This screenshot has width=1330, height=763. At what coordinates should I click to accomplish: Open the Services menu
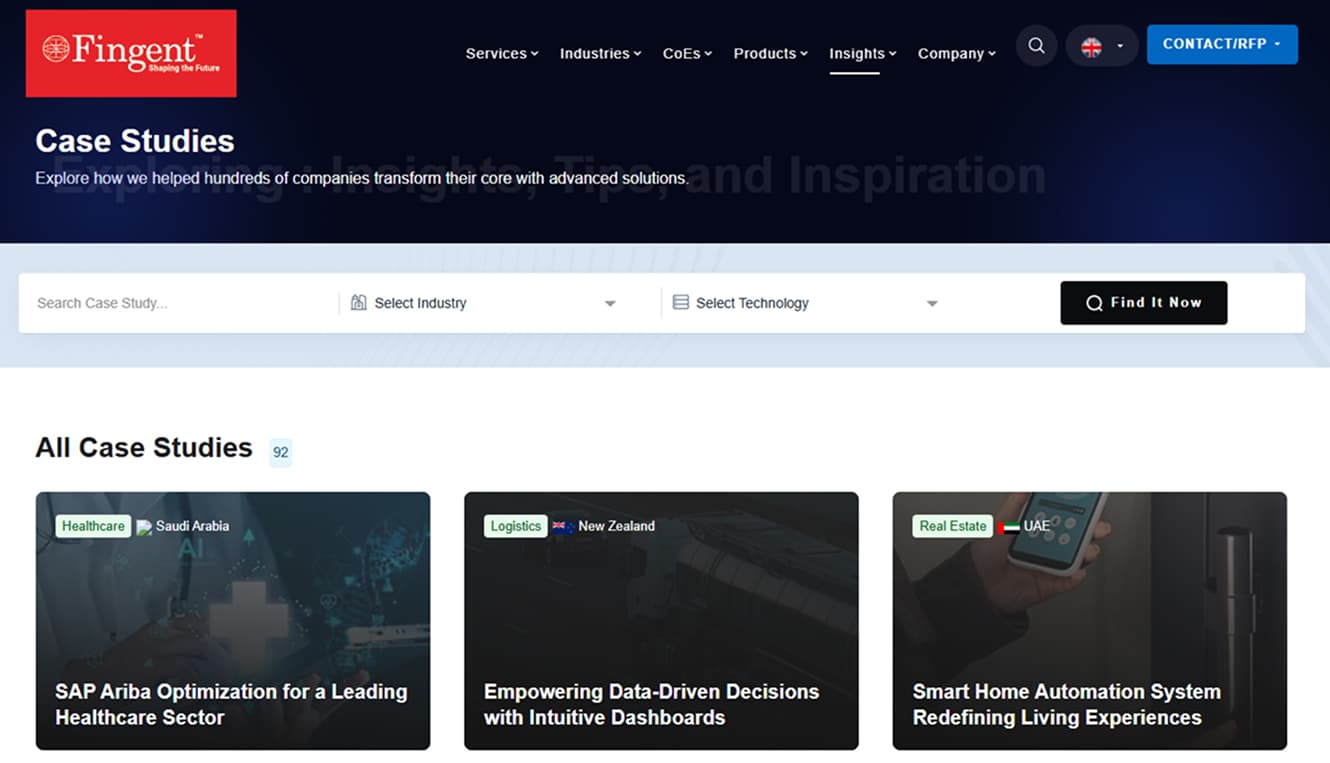[x=501, y=54]
